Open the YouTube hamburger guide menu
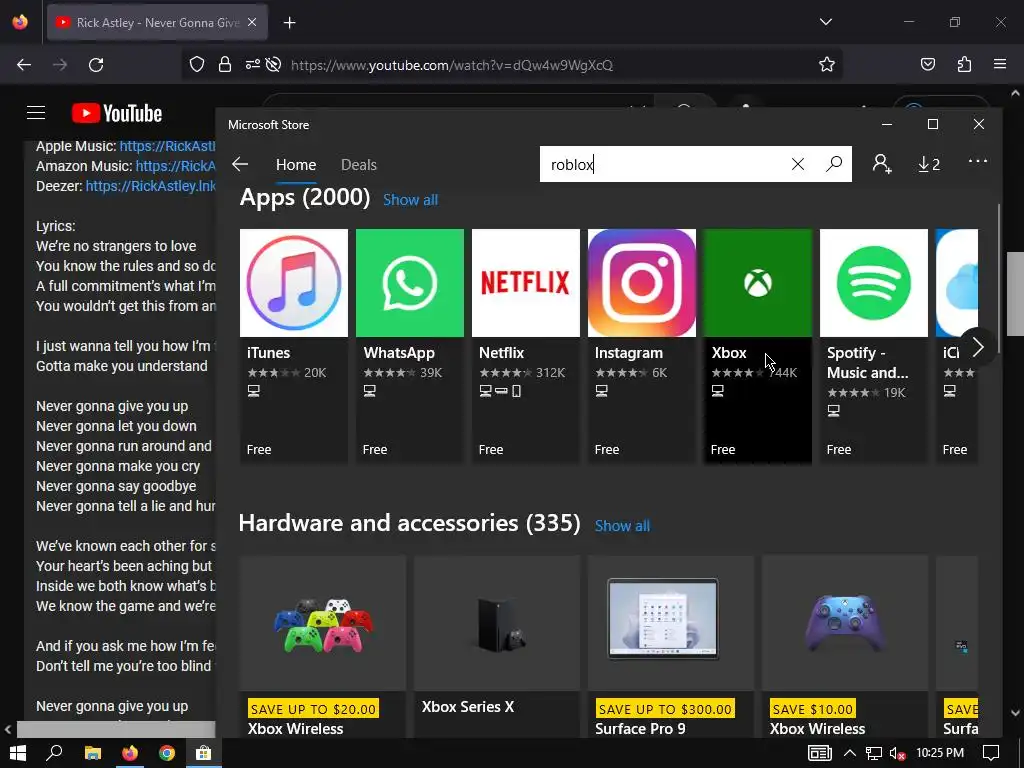Image resolution: width=1024 pixels, height=768 pixels. pos(36,113)
